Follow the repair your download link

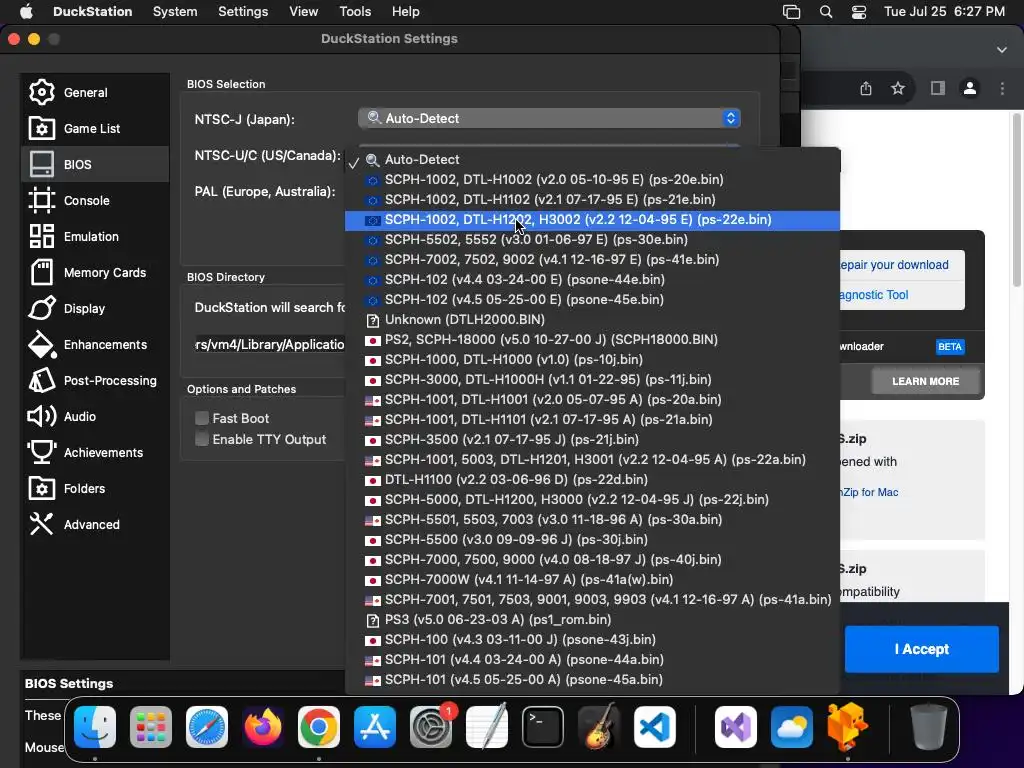(895, 265)
